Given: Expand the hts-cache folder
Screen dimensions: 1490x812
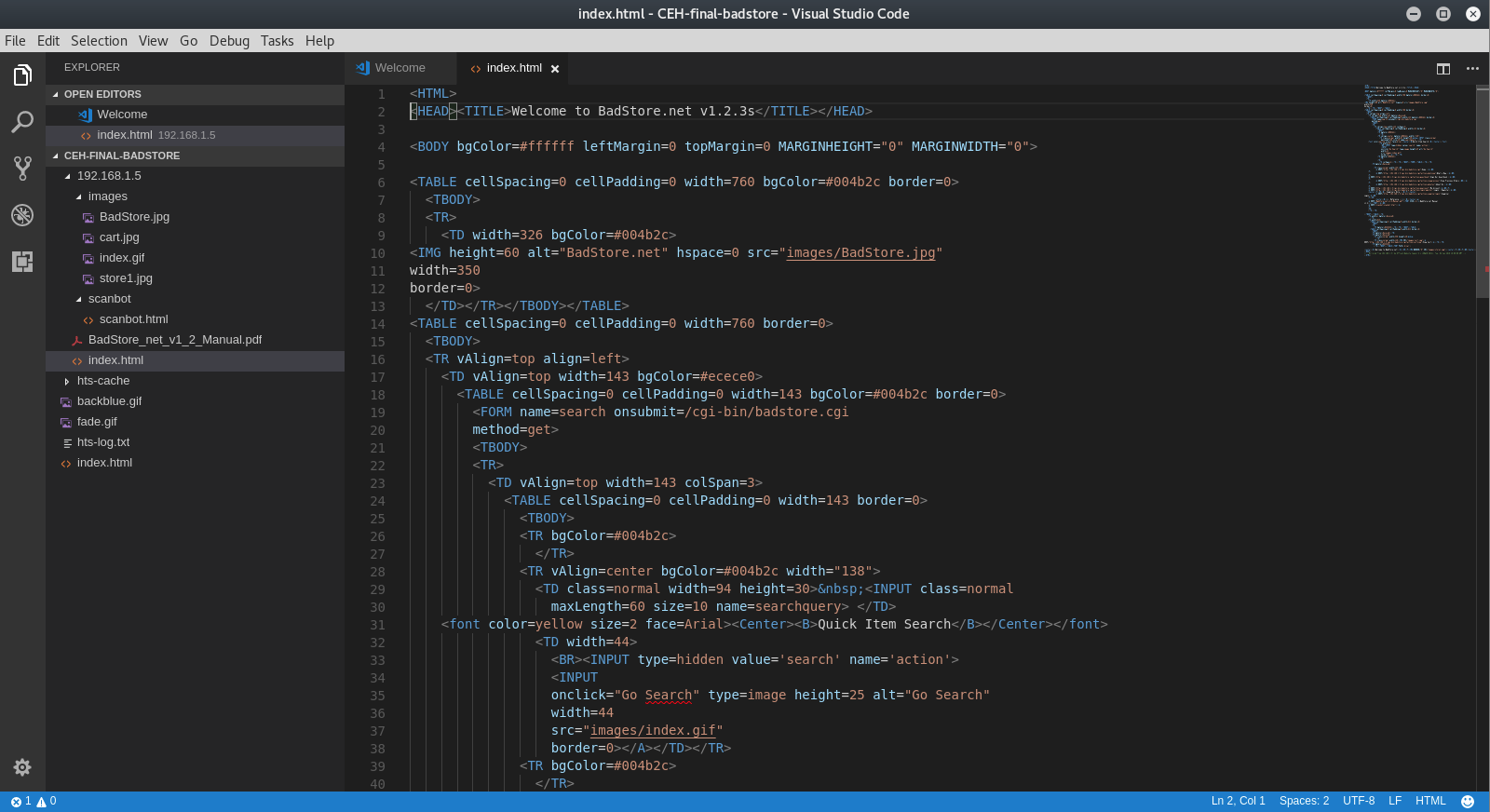Looking at the screenshot, I should (x=67, y=381).
